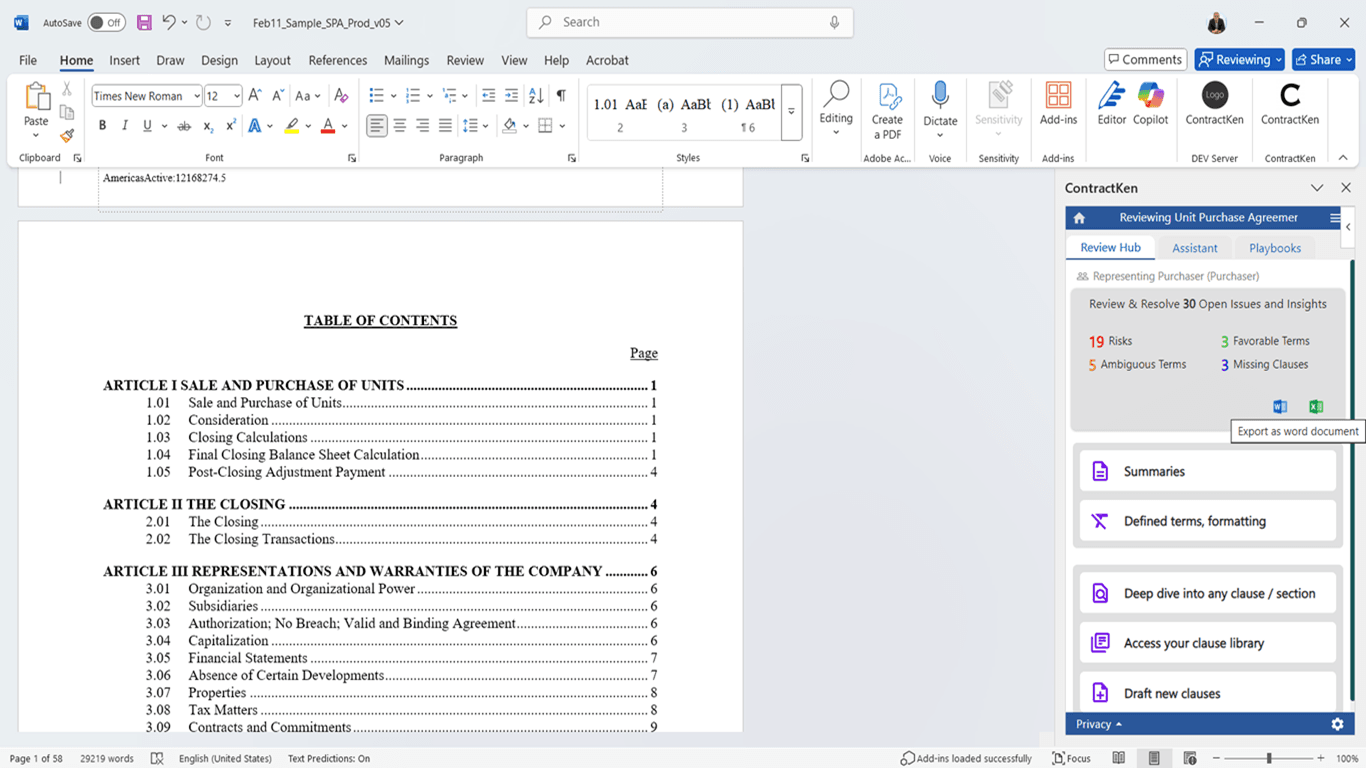Apply Subscript formatting

tap(208, 126)
